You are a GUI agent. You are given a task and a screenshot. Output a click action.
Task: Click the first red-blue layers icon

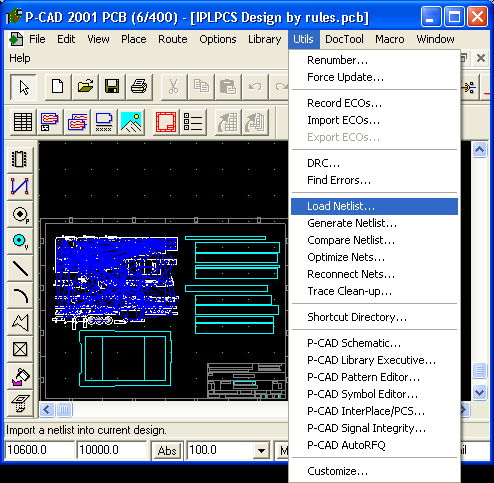pos(50,122)
